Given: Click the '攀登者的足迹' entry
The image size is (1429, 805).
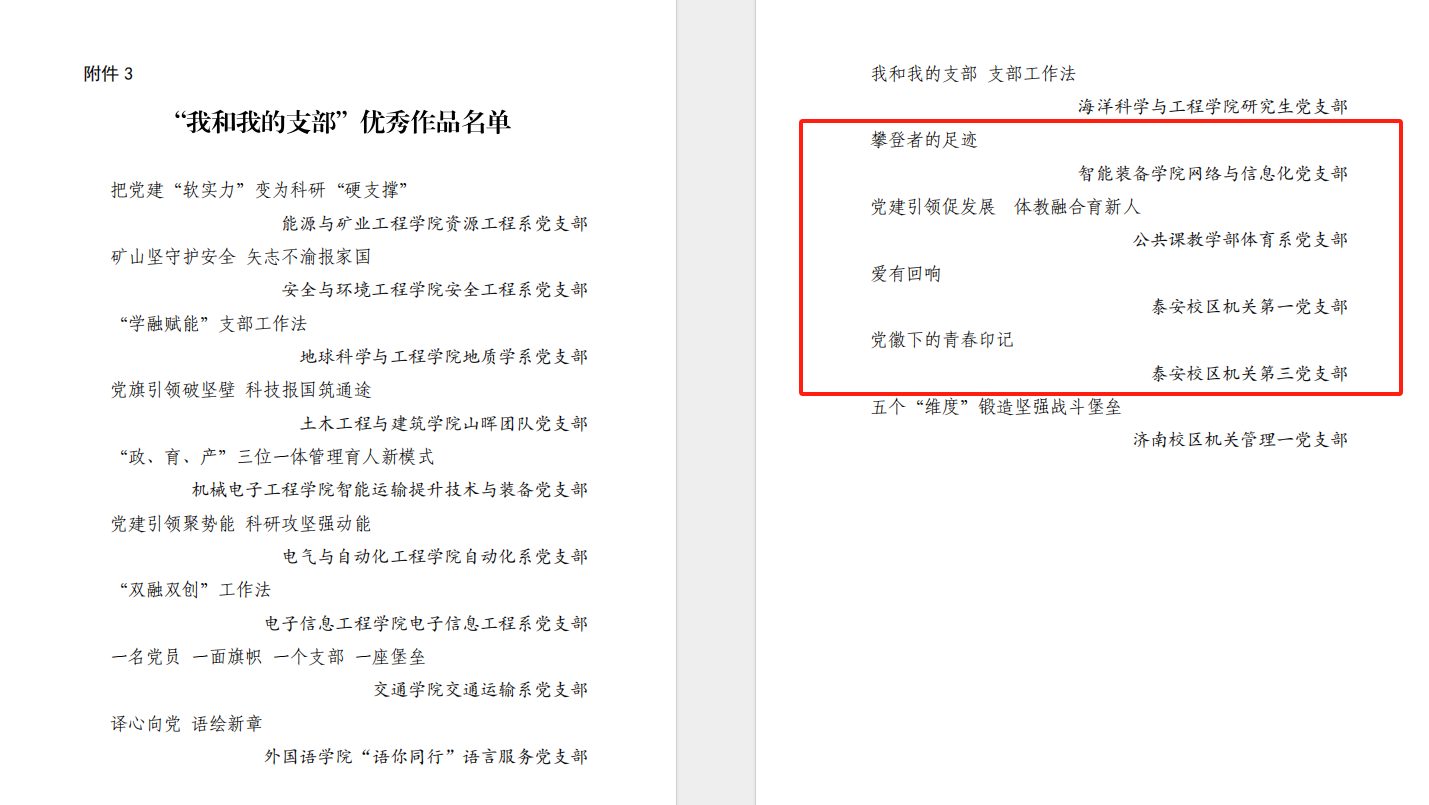Looking at the screenshot, I should click(924, 140).
